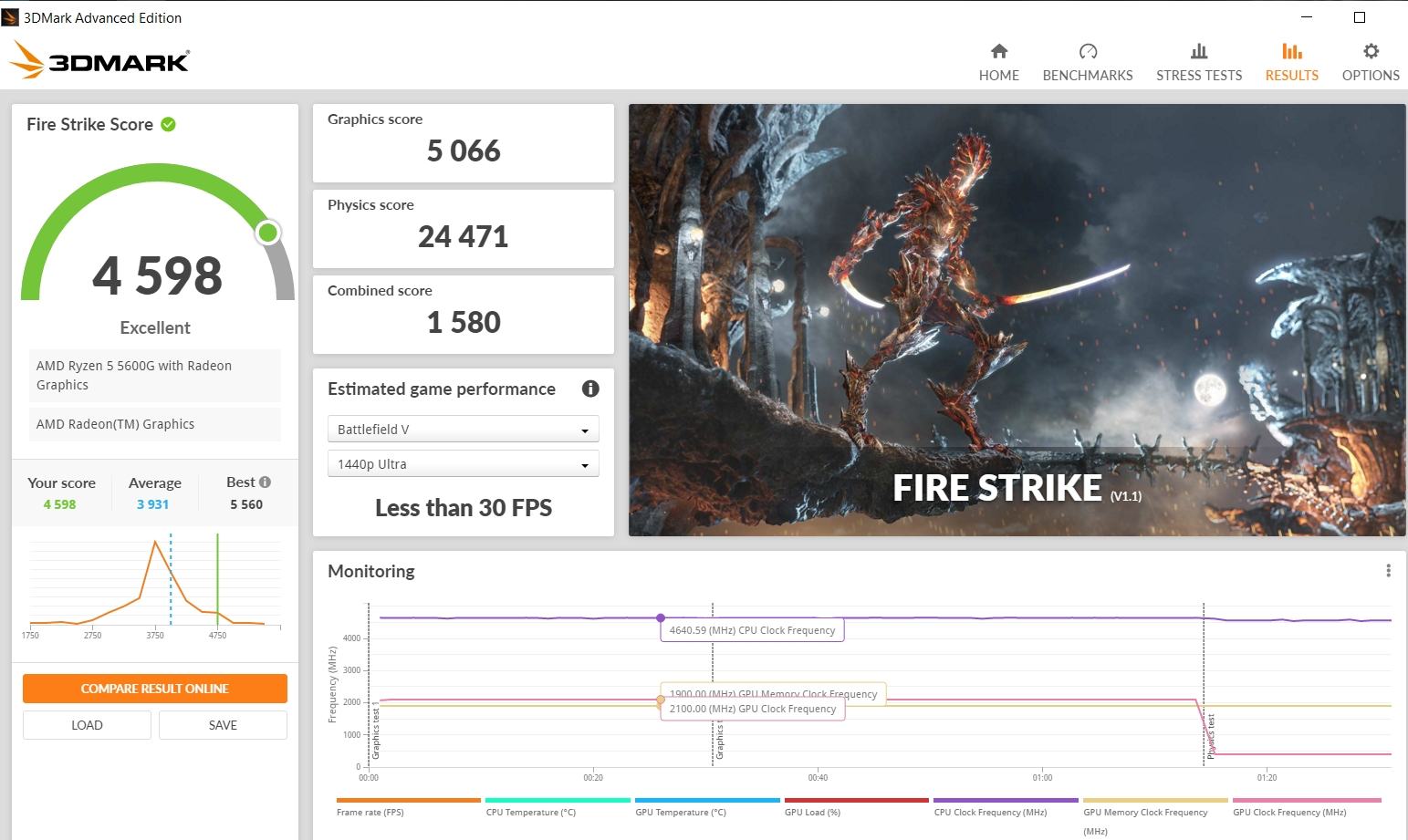
Task: Expand the Battlefield V game dropdown
Action: click(x=463, y=430)
